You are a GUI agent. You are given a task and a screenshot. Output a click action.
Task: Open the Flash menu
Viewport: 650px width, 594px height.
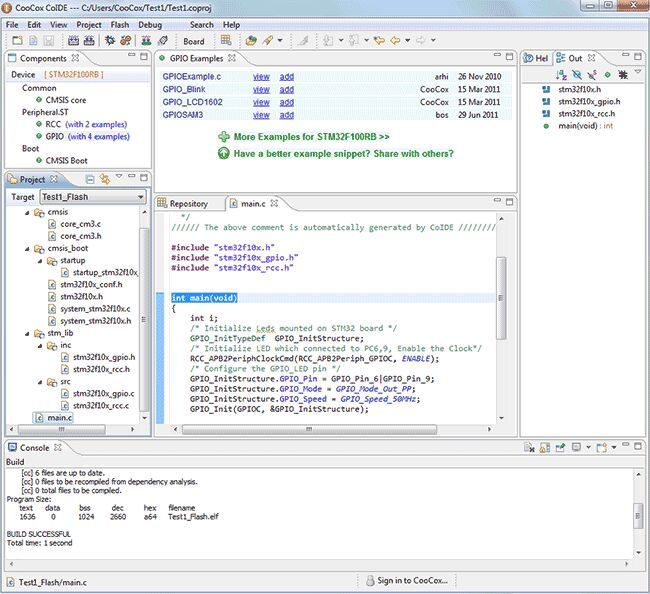pos(120,25)
